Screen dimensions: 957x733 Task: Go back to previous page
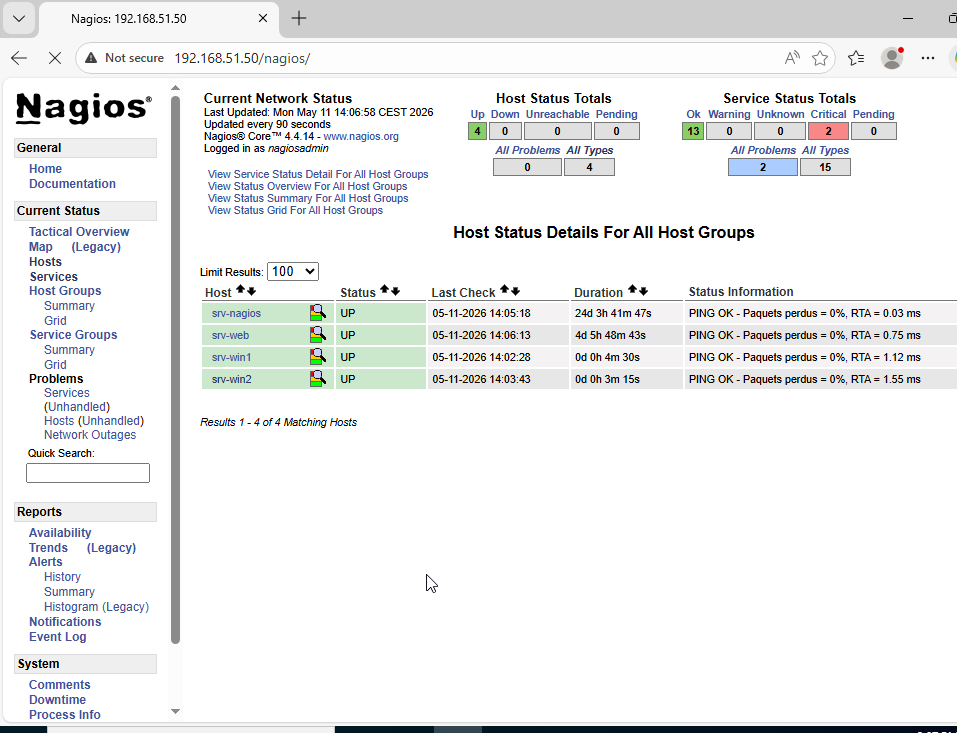click(x=19, y=58)
